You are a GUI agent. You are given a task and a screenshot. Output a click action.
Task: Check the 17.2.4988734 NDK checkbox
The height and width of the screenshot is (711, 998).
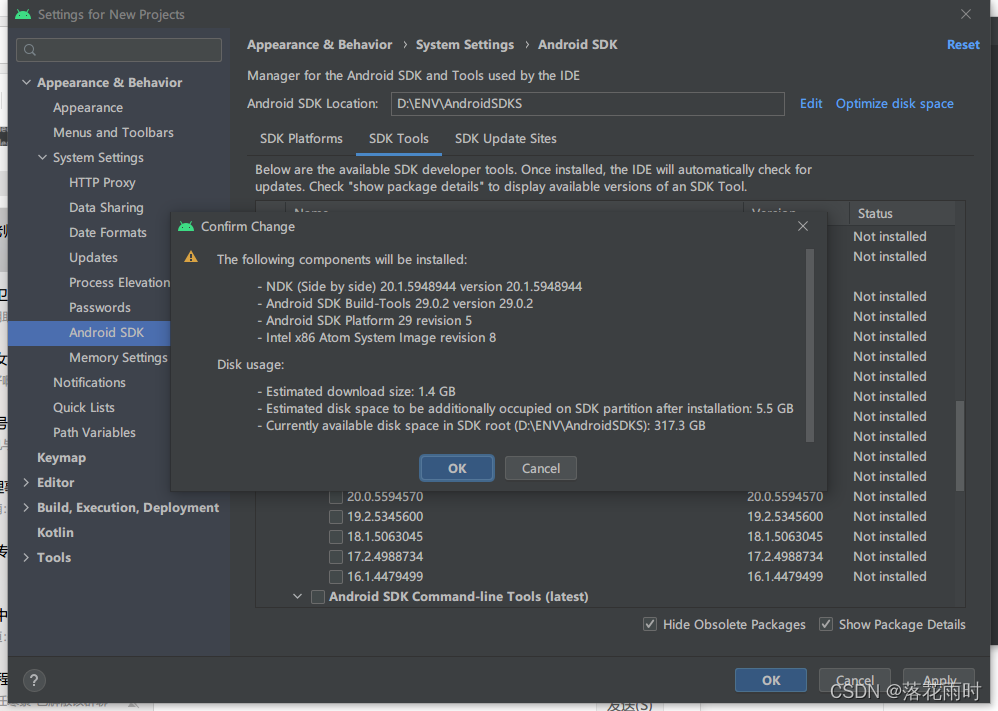tap(336, 557)
